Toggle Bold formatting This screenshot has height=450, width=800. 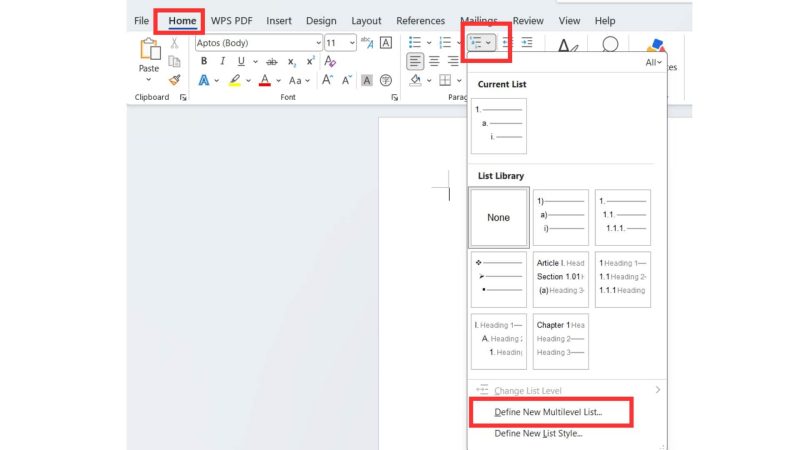[x=204, y=61]
